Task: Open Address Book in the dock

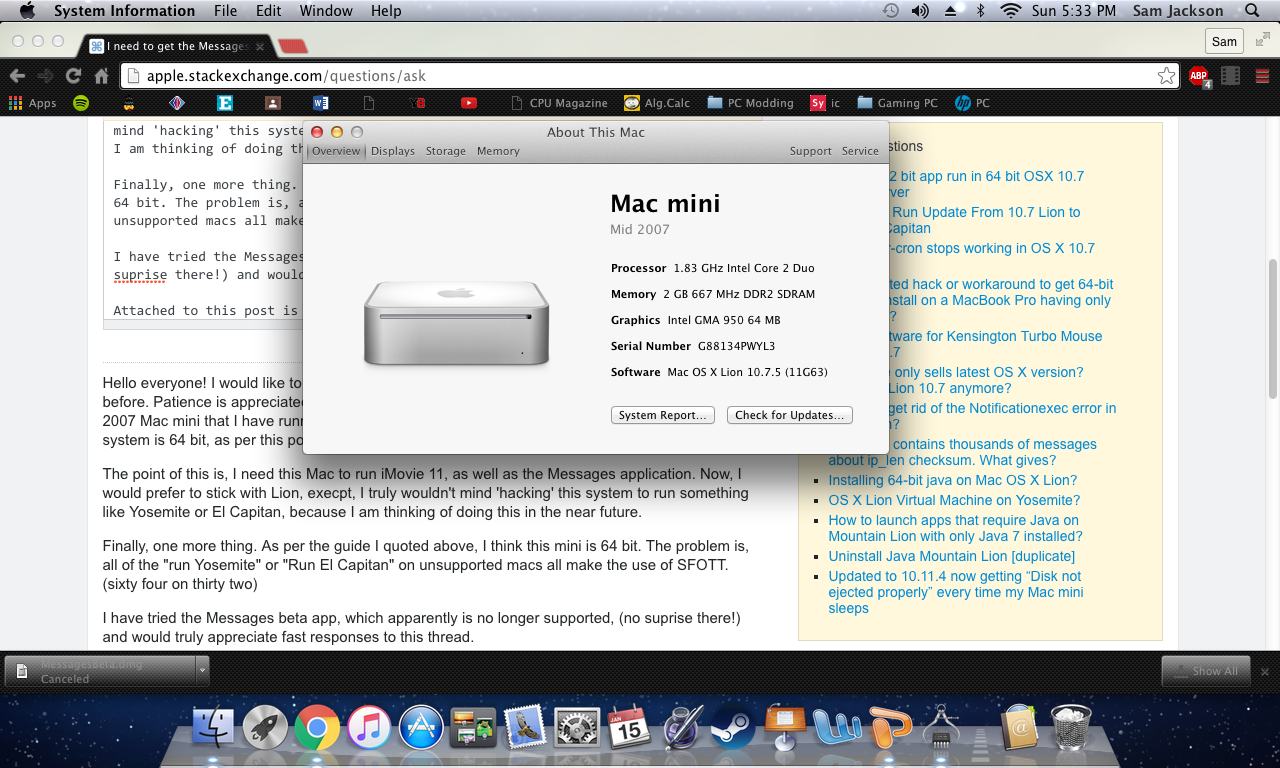Action: pos(1019,727)
